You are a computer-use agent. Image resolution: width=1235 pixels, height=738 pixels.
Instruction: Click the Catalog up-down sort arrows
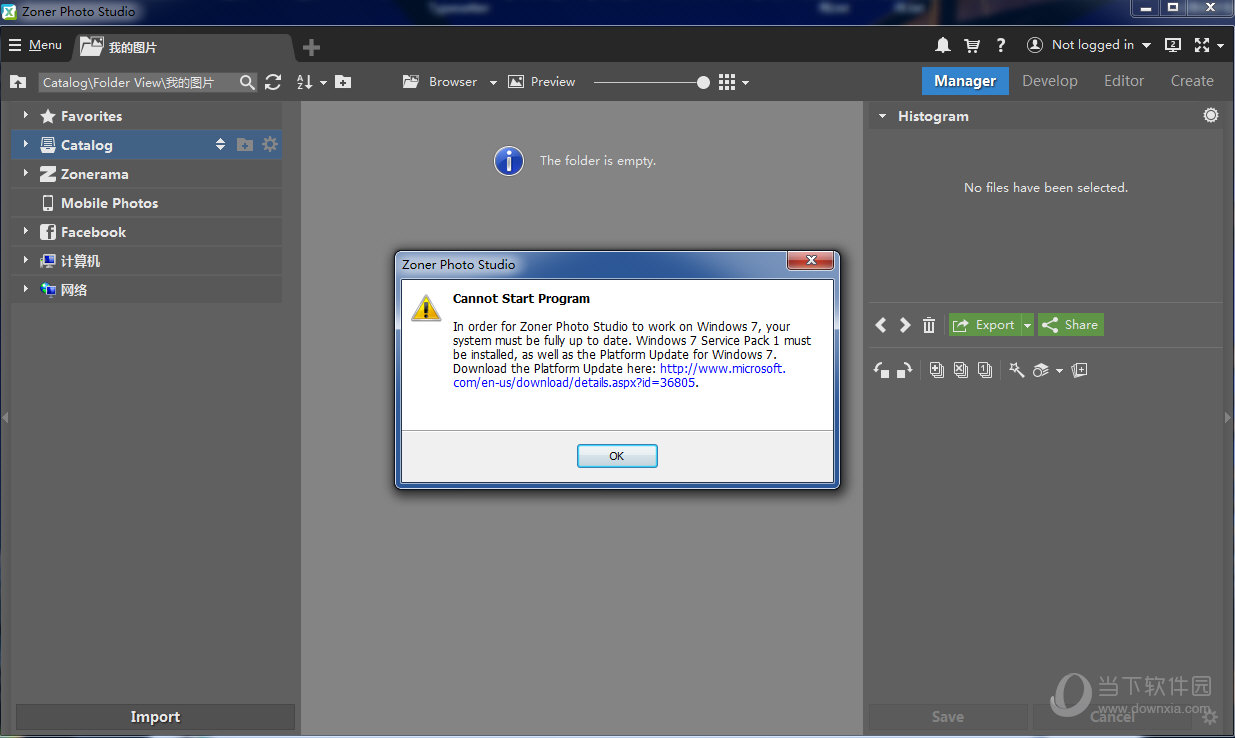pos(221,145)
